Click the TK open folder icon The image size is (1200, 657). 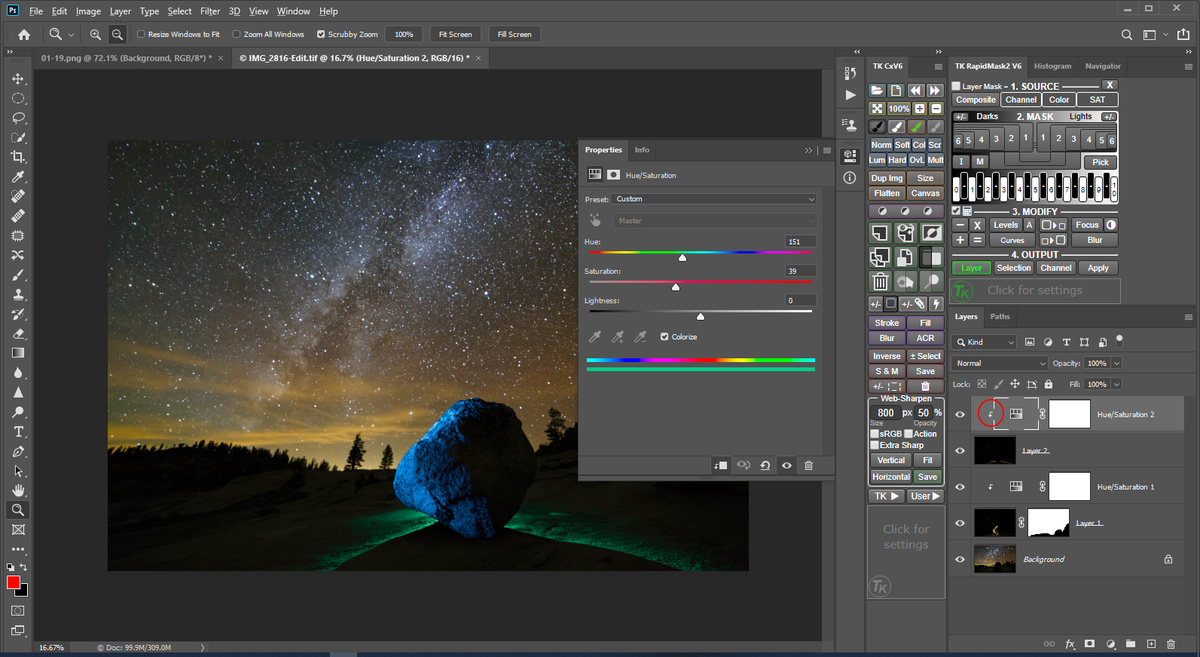tap(877, 90)
